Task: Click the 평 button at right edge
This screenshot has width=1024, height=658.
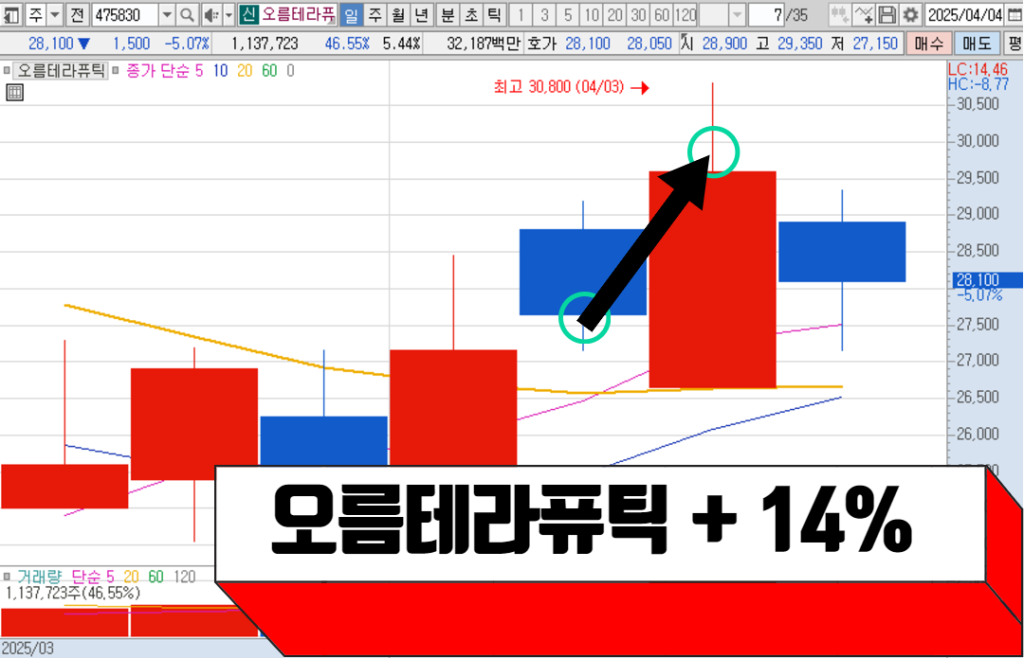Action: click(x=1014, y=44)
